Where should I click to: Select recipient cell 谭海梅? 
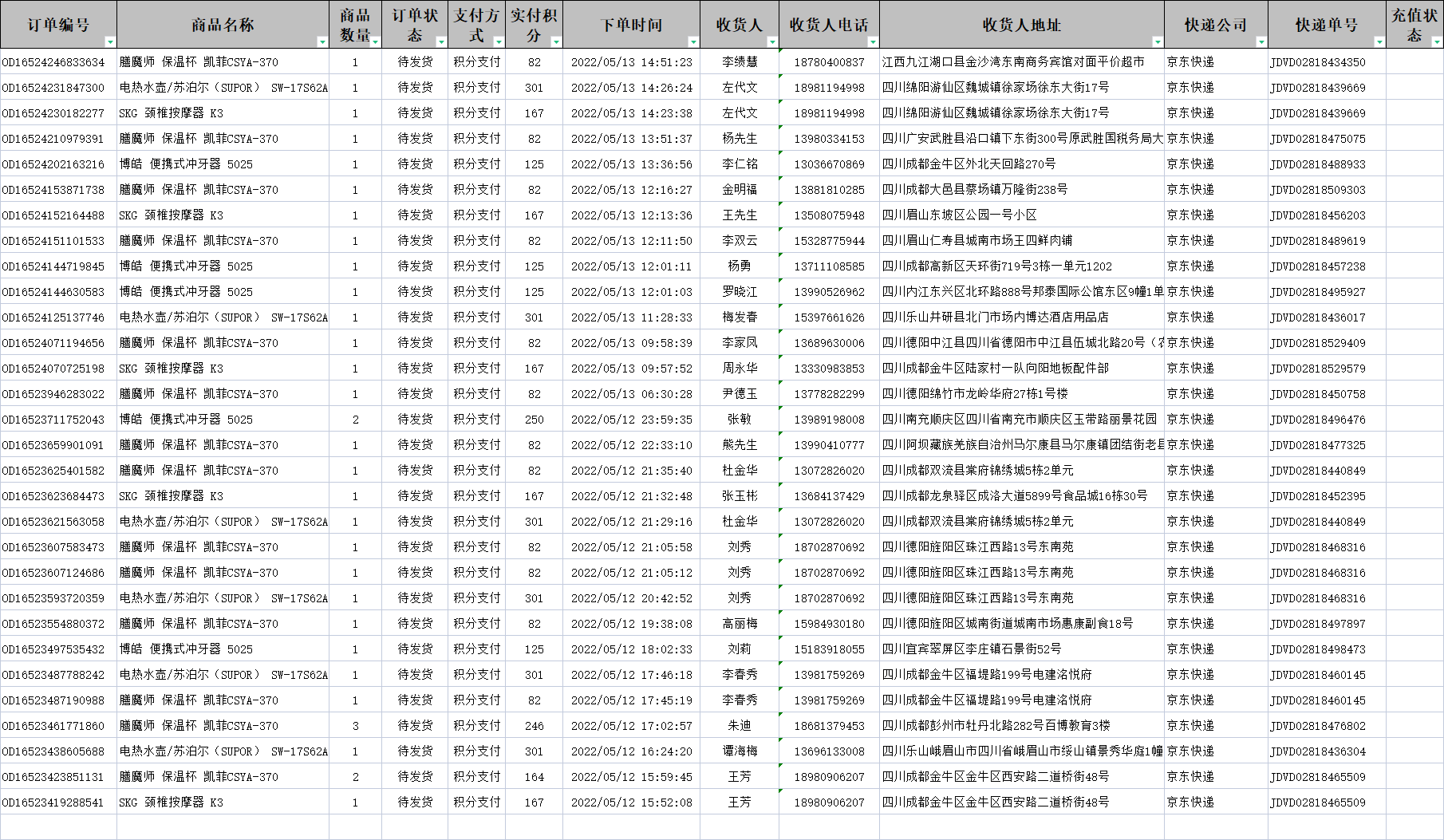coord(740,751)
